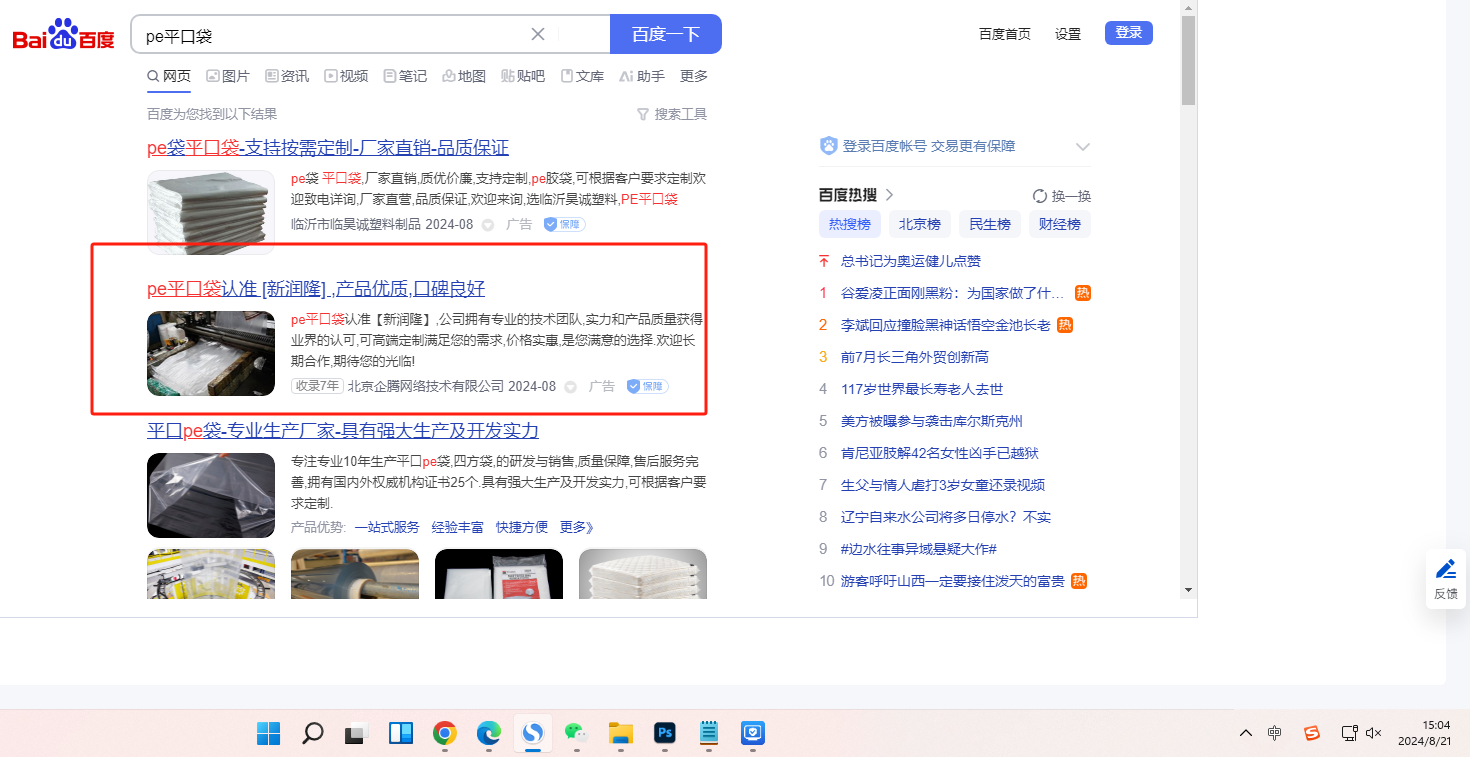Show hidden system tray icons

point(1245,733)
